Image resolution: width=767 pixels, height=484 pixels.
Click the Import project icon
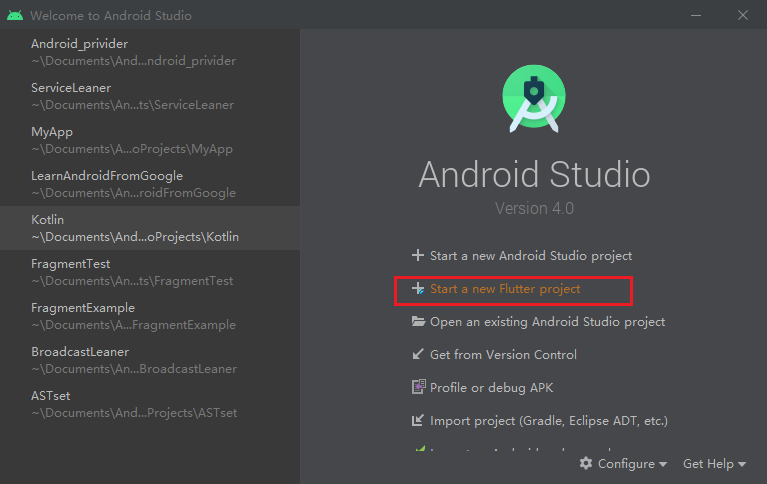(x=418, y=420)
